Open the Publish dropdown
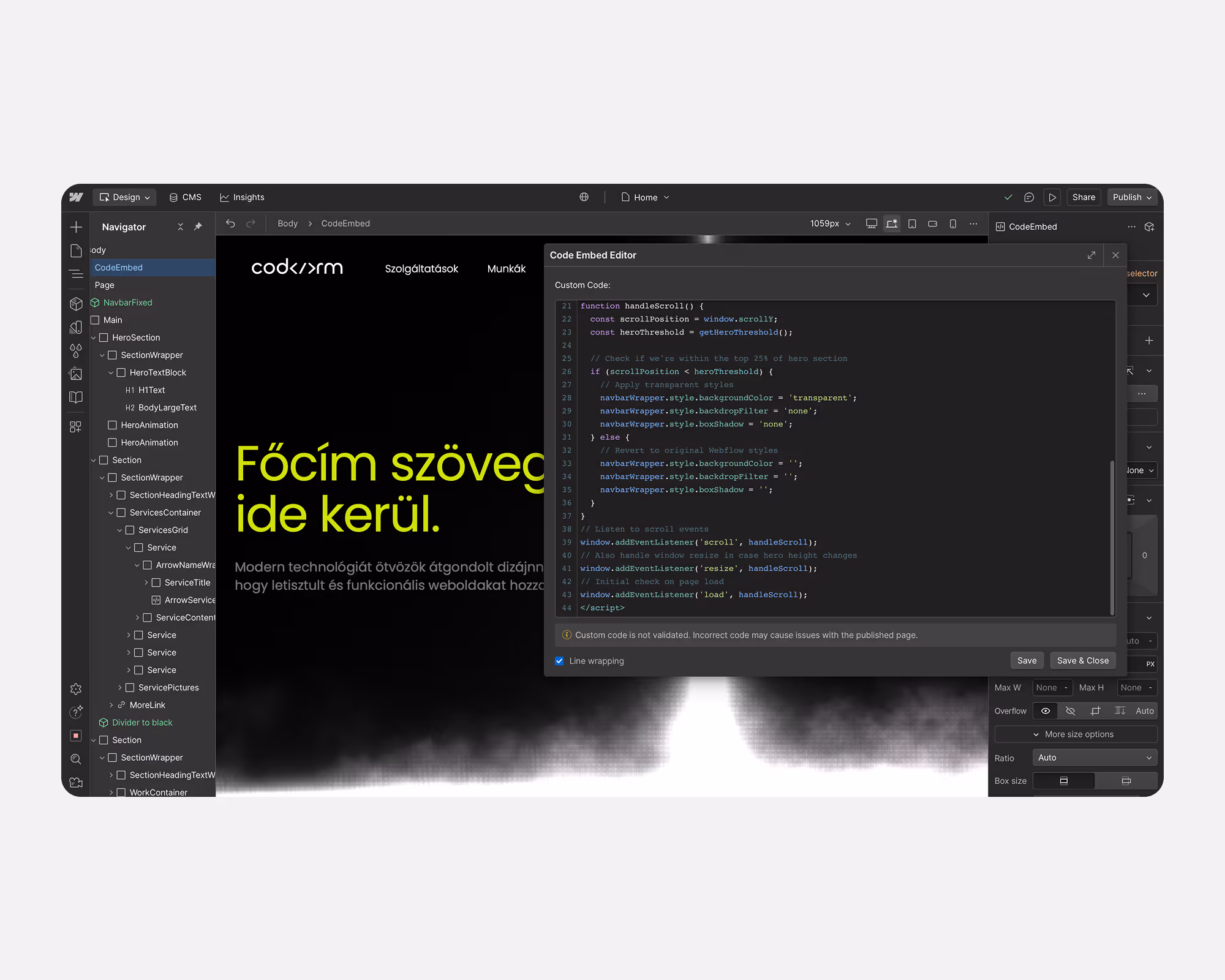 (x=1132, y=197)
